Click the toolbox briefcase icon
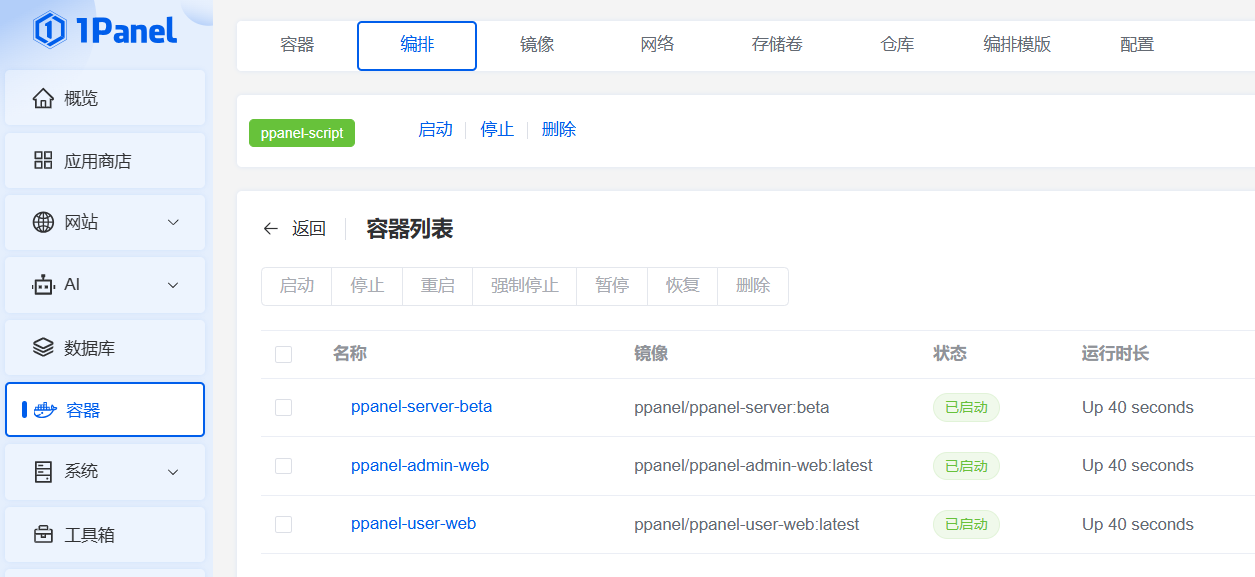The image size is (1255, 577). pos(43,534)
